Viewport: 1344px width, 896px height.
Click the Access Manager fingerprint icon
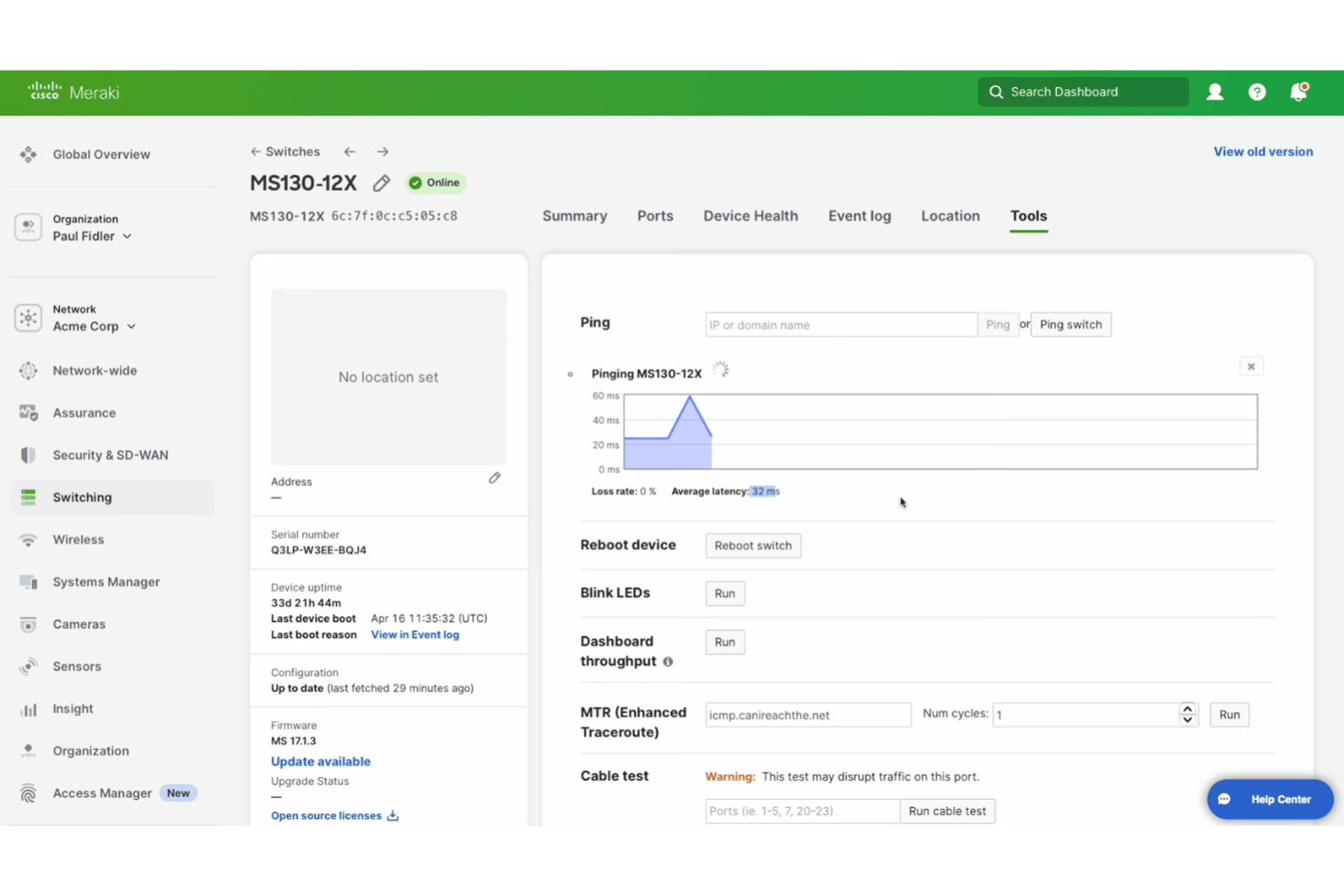pos(28,793)
